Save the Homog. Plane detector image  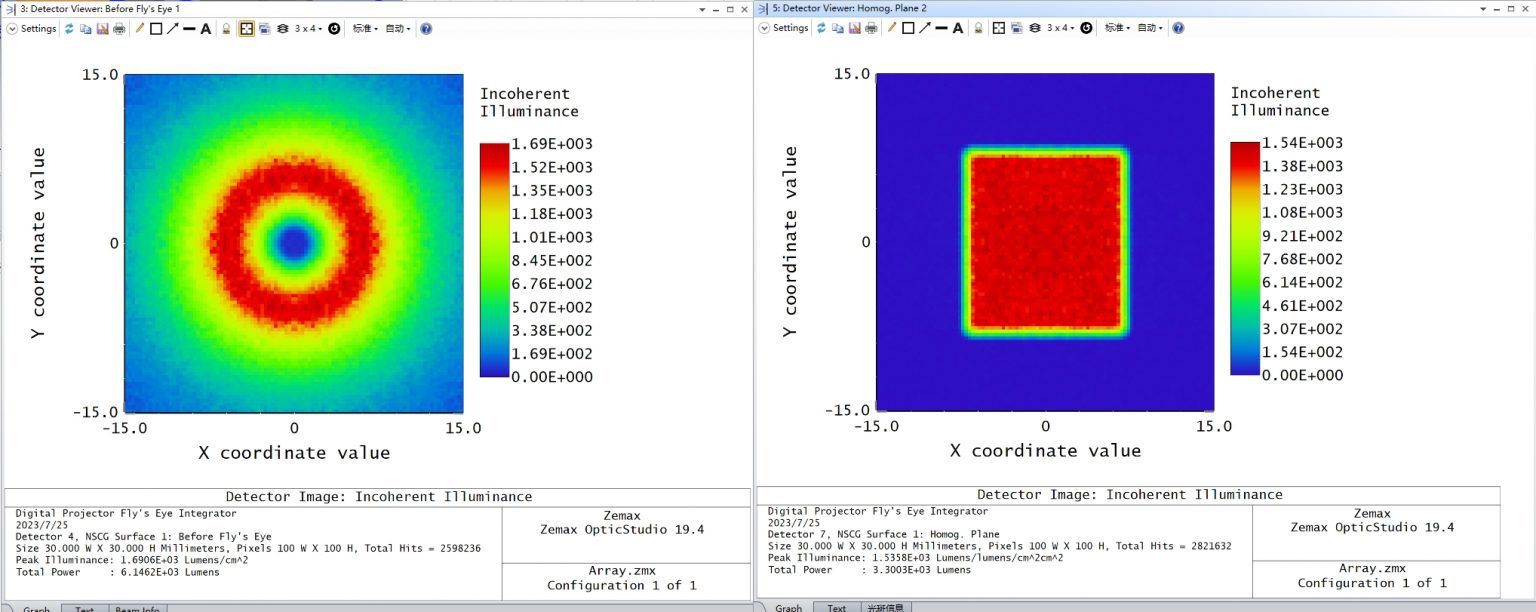click(855, 27)
